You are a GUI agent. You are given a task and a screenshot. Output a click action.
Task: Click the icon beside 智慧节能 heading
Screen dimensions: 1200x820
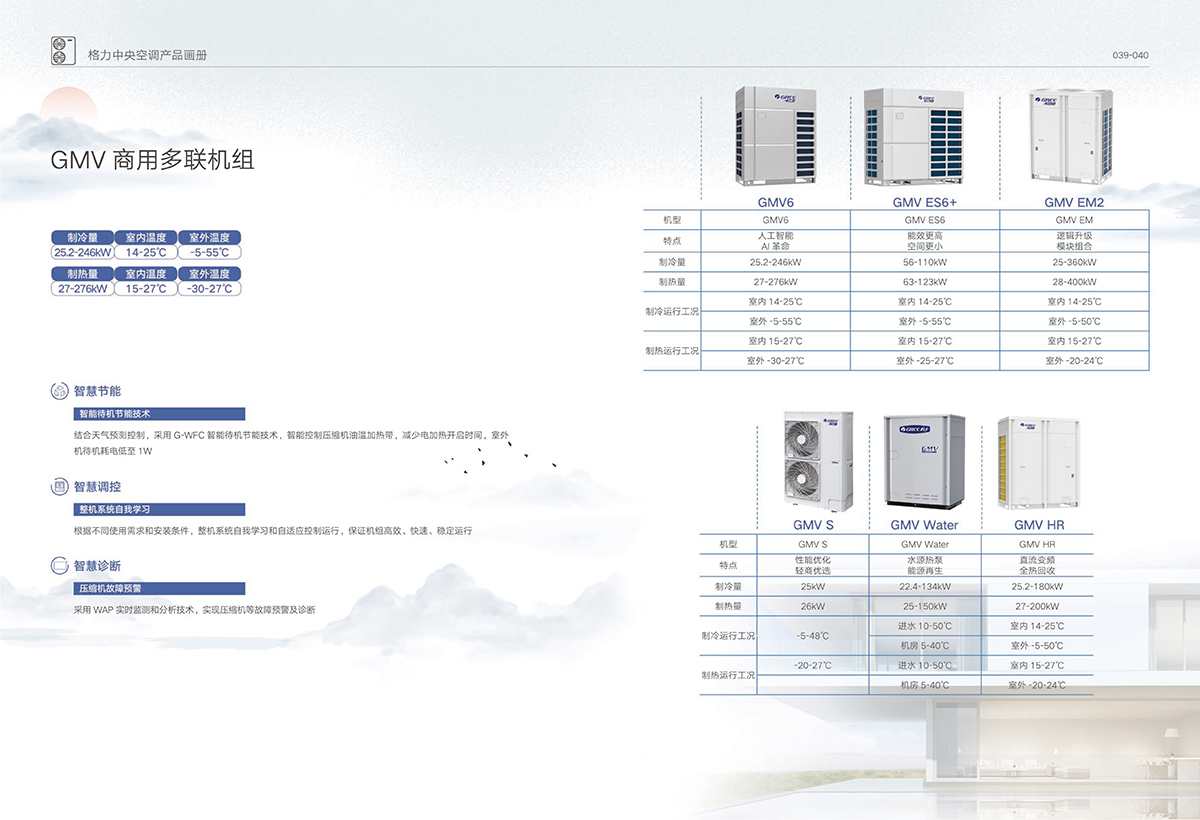(59, 391)
